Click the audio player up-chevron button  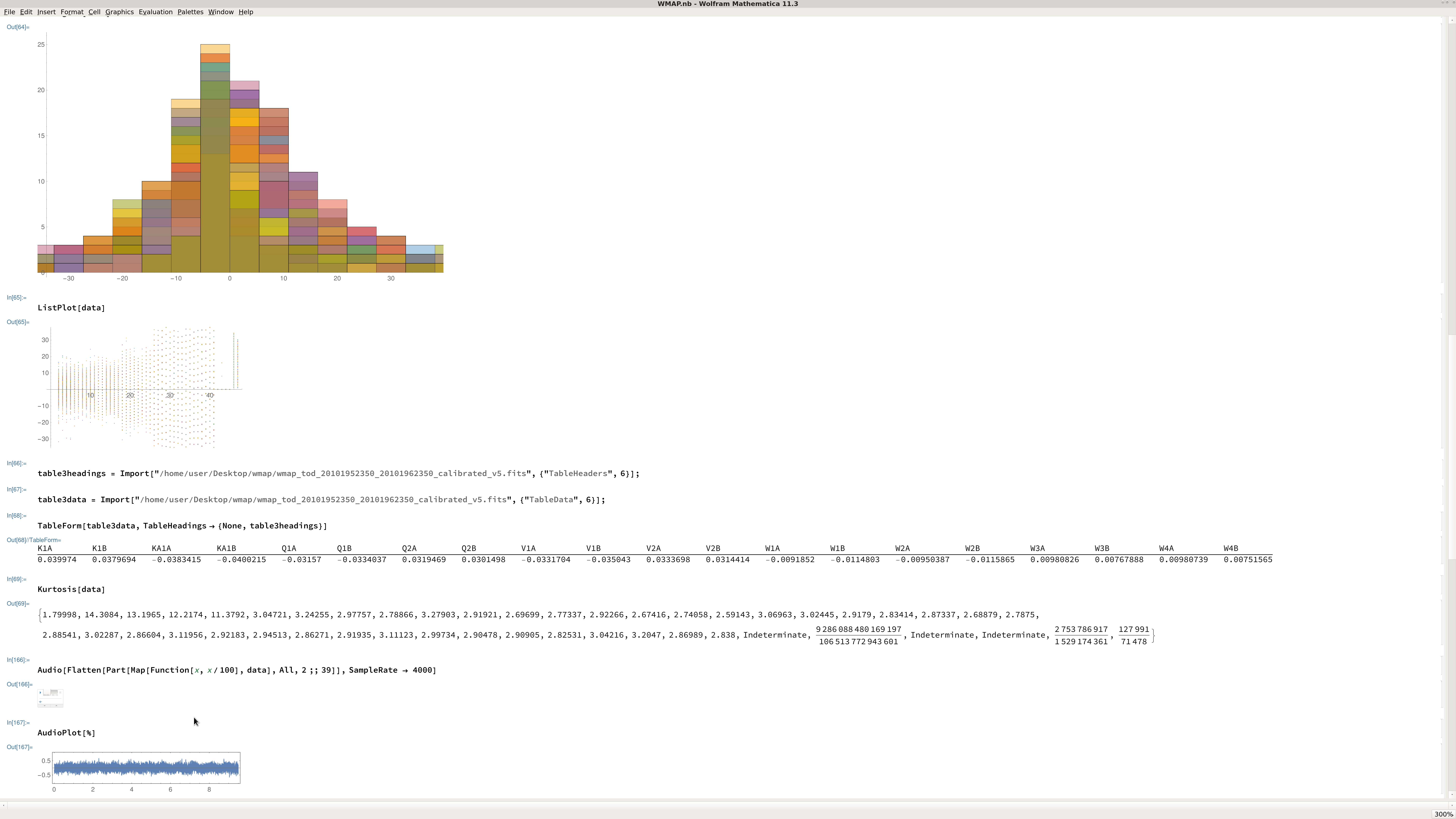56,706
